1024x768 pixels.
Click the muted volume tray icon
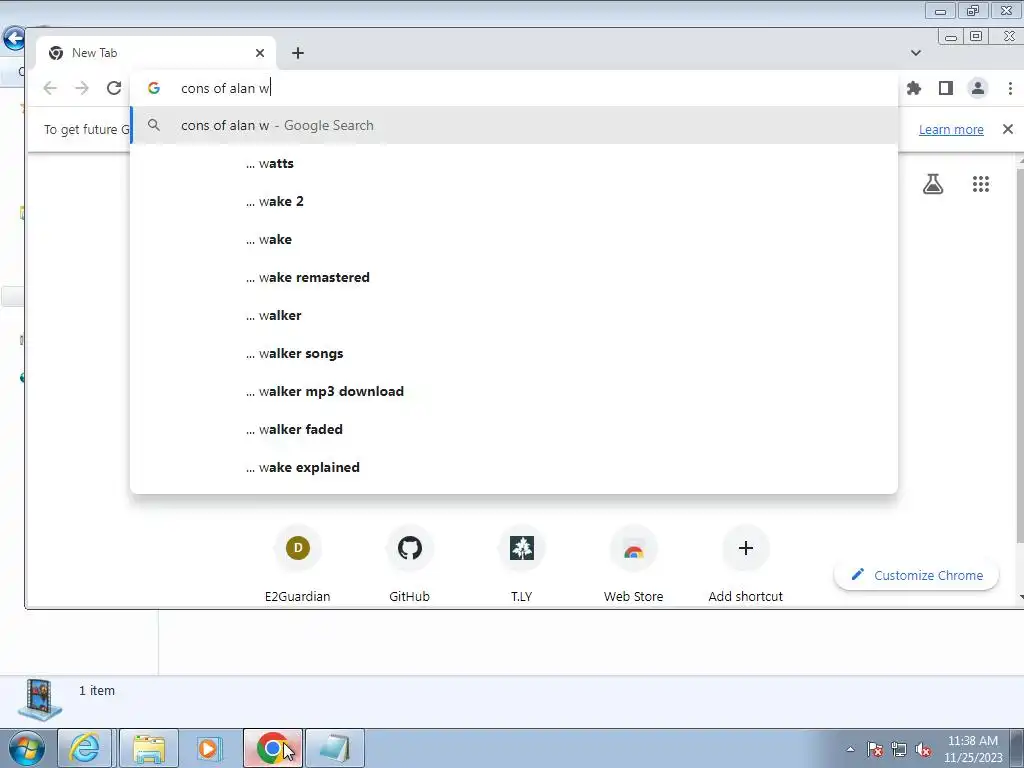click(923, 749)
